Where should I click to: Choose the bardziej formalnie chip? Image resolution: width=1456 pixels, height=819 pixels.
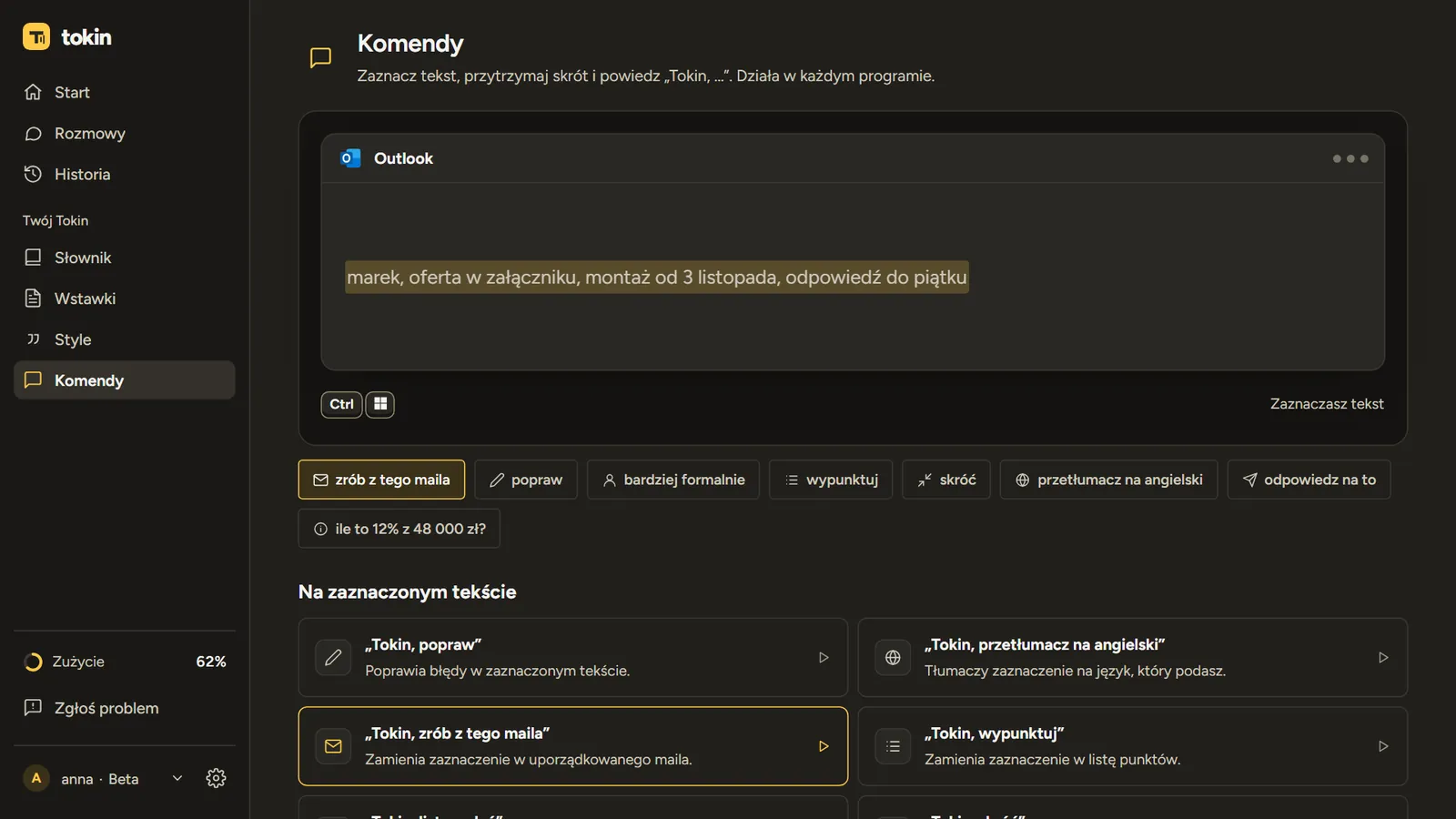click(673, 480)
